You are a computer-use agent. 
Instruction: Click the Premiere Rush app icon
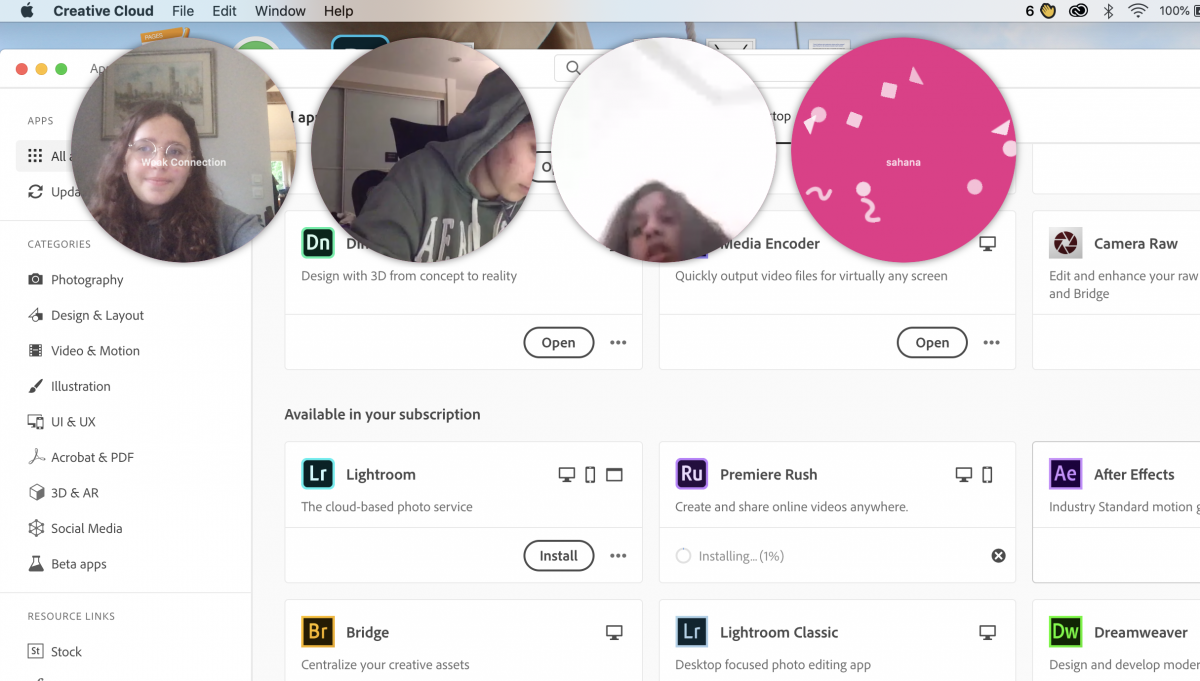coord(692,474)
